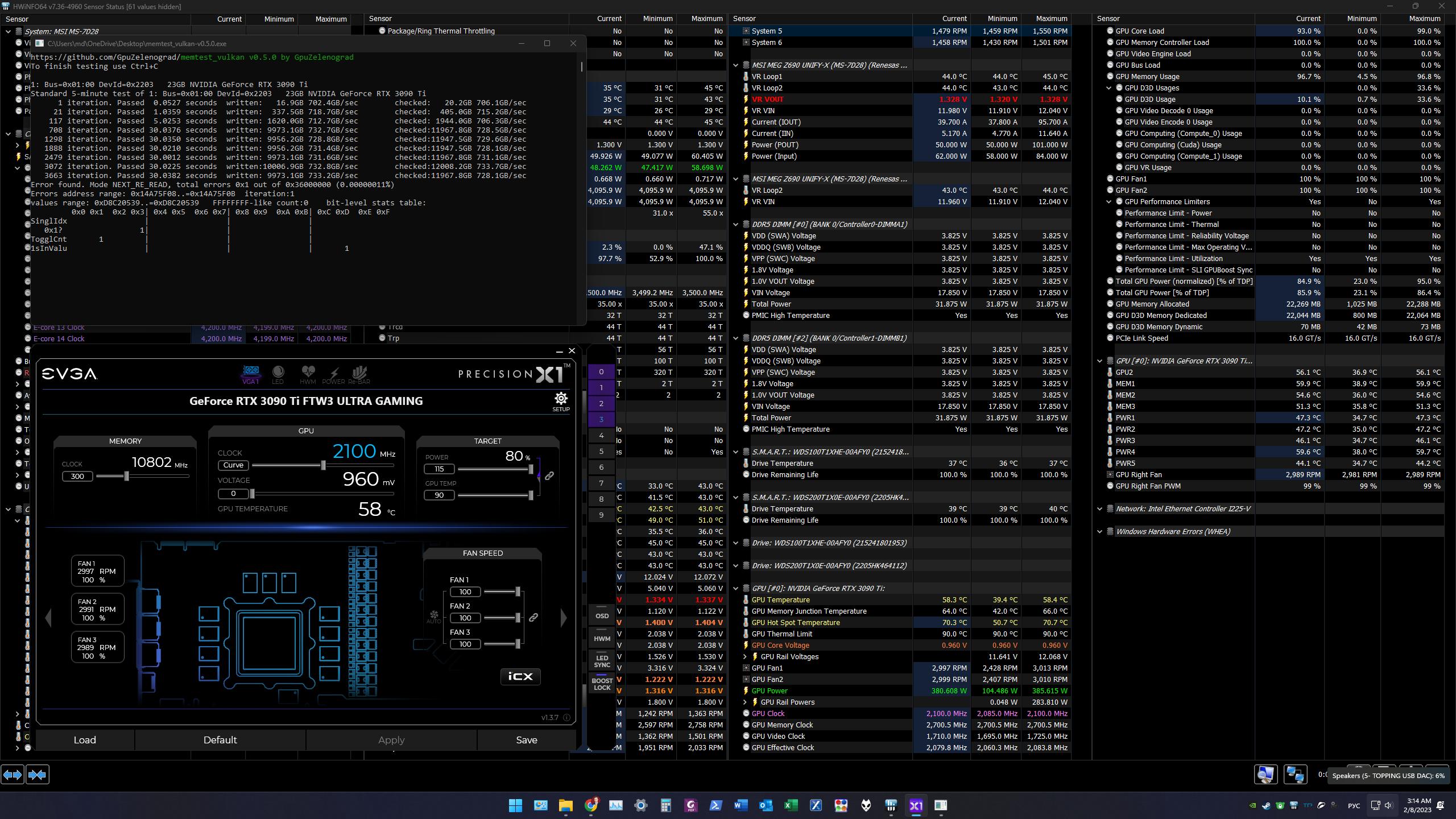The height and width of the screenshot is (819, 1456).
Task: Collapse the GPU D3D Usages subtree
Action: point(1108,88)
